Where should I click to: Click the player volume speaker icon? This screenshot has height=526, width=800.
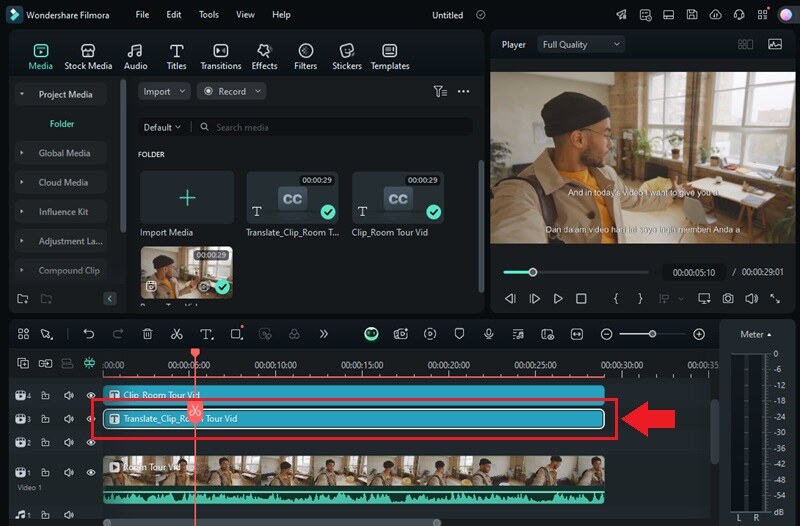[751, 298]
